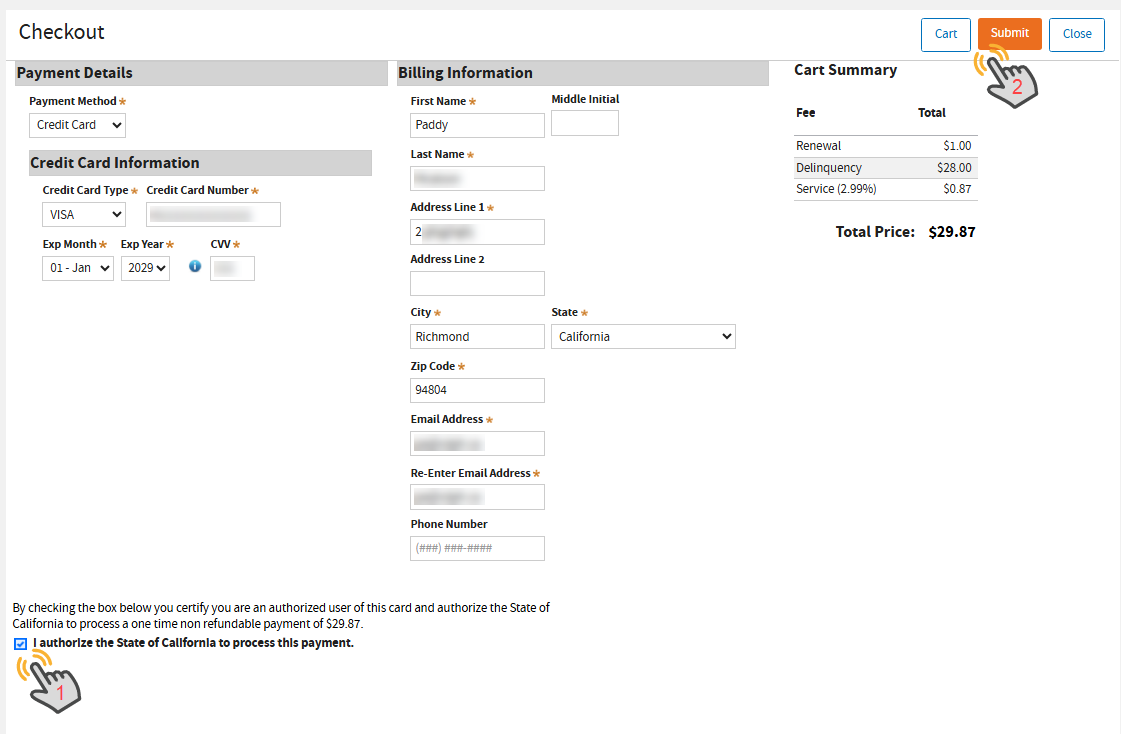Open the State dropdown showing California
Screen dimensions: 1121x734
pos(643,337)
